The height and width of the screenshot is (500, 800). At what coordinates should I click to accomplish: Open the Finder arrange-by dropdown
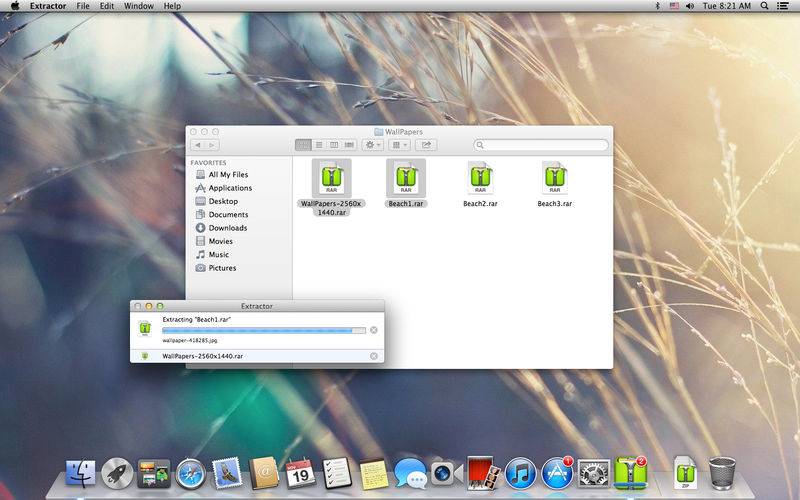[x=399, y=145]
